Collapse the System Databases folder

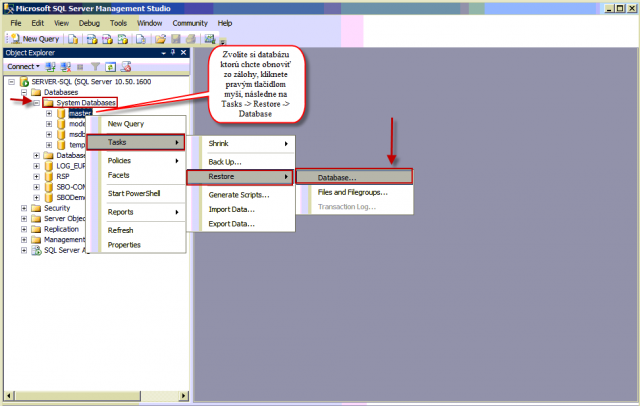point(36,103)
